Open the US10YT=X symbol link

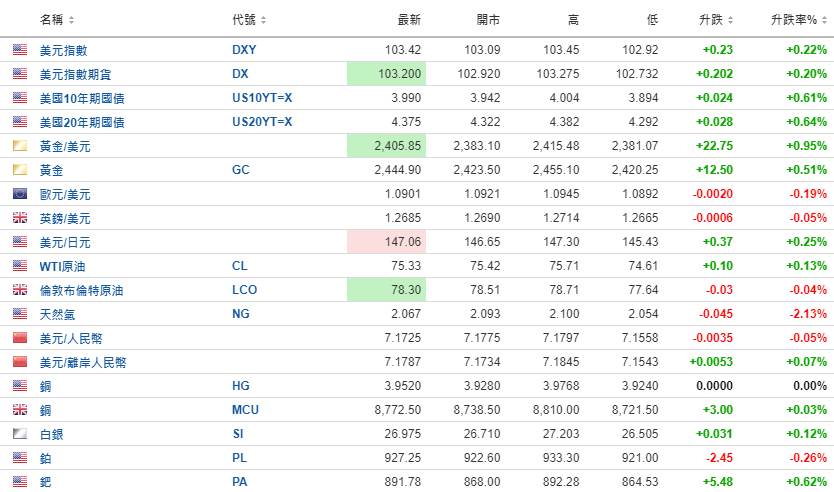261,98
